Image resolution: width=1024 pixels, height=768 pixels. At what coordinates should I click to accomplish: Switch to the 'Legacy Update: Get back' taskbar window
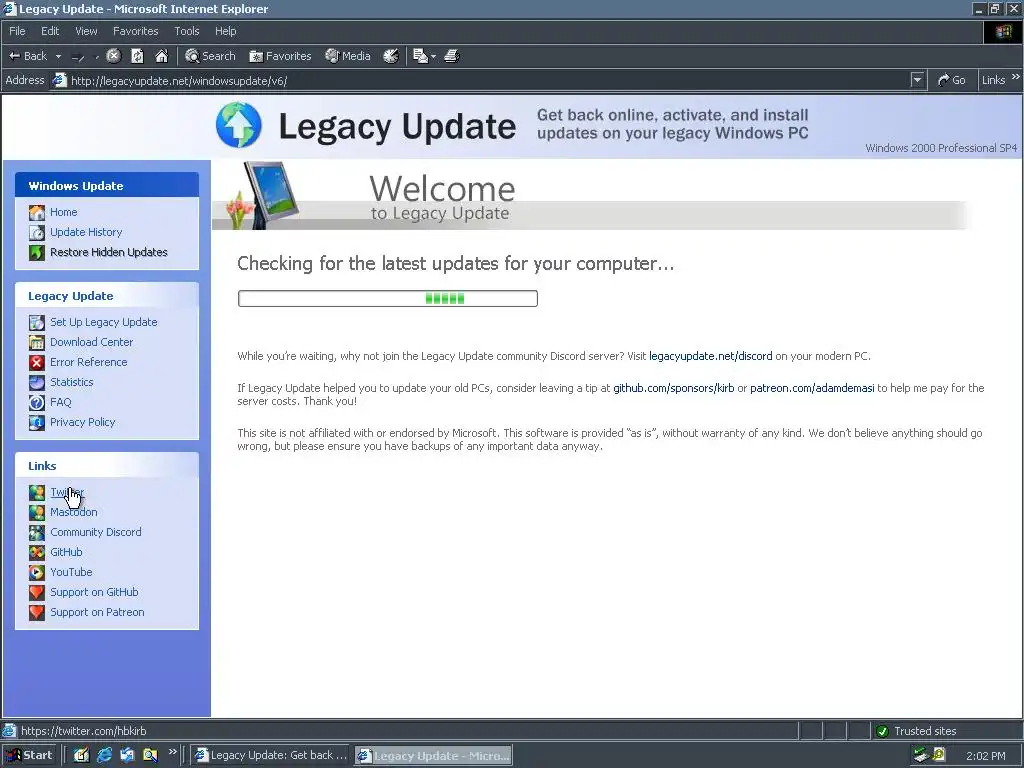(272, 756)
